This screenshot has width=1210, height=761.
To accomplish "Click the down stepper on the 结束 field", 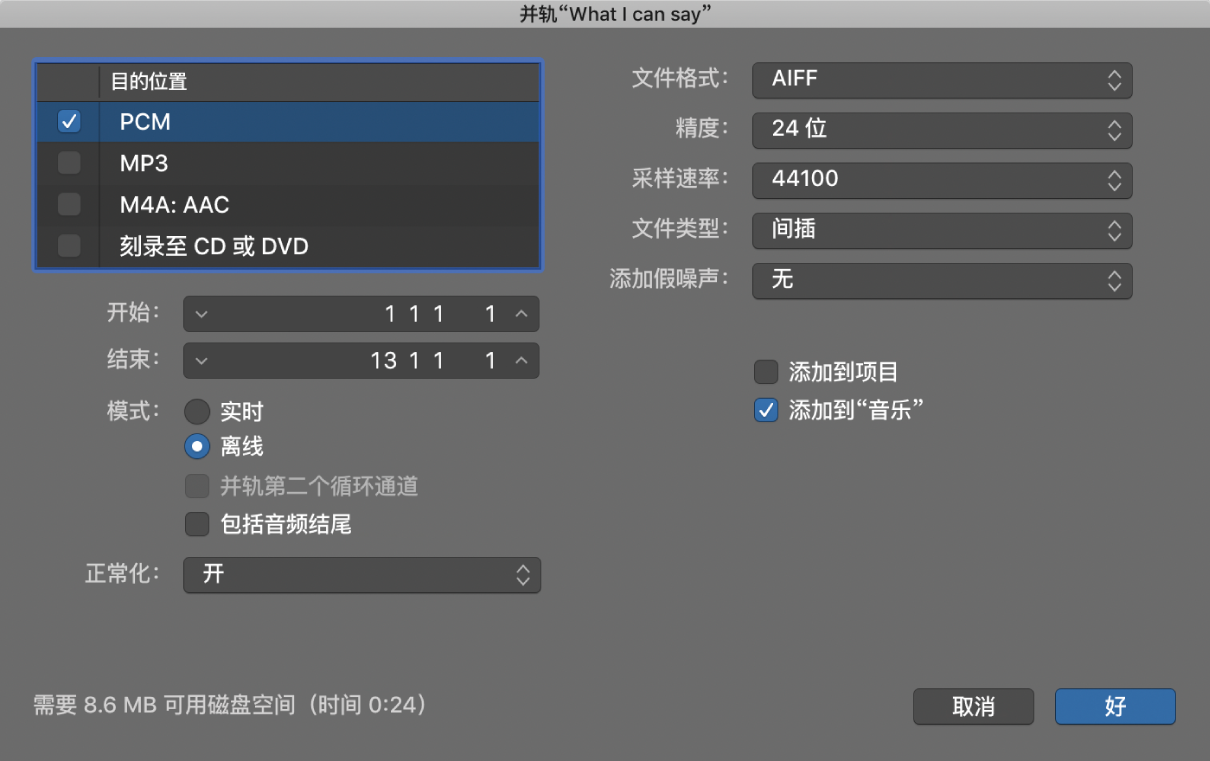I will (x=200, y=360).
